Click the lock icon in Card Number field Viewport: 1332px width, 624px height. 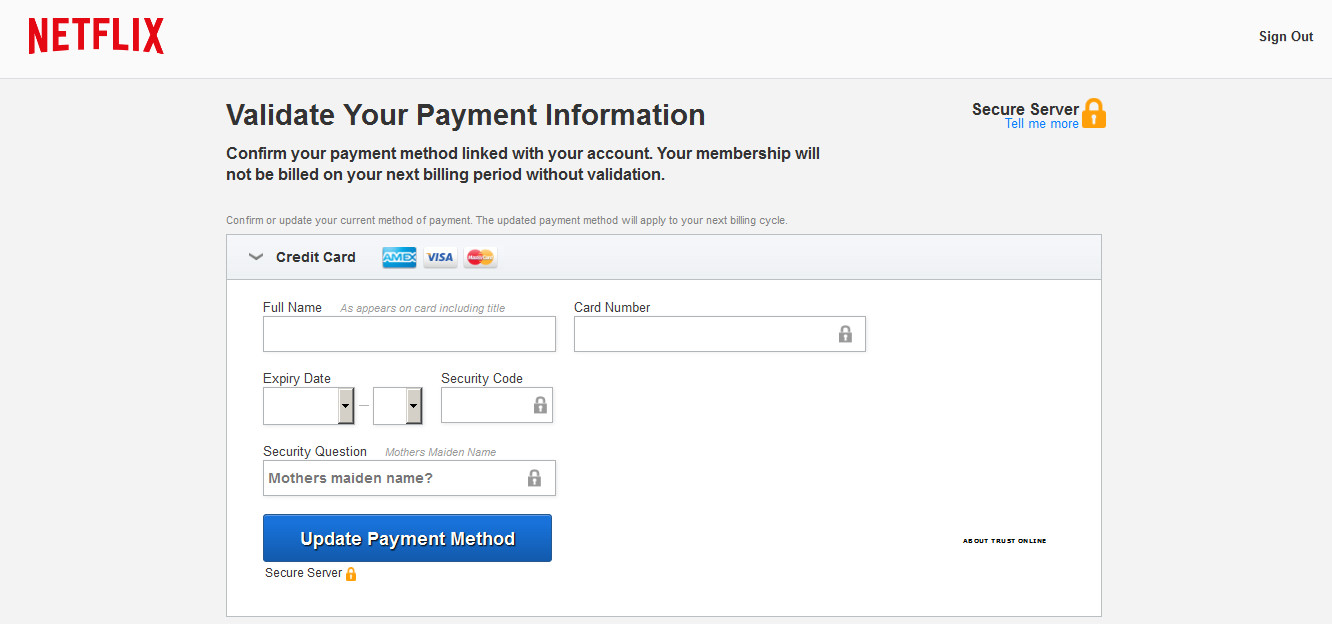(845, 334)
